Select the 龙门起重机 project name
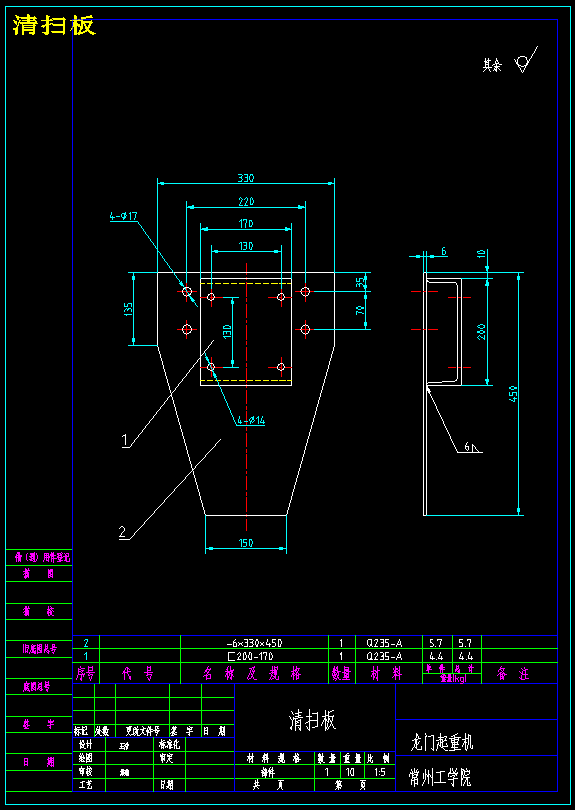 (x=442, y=742)
